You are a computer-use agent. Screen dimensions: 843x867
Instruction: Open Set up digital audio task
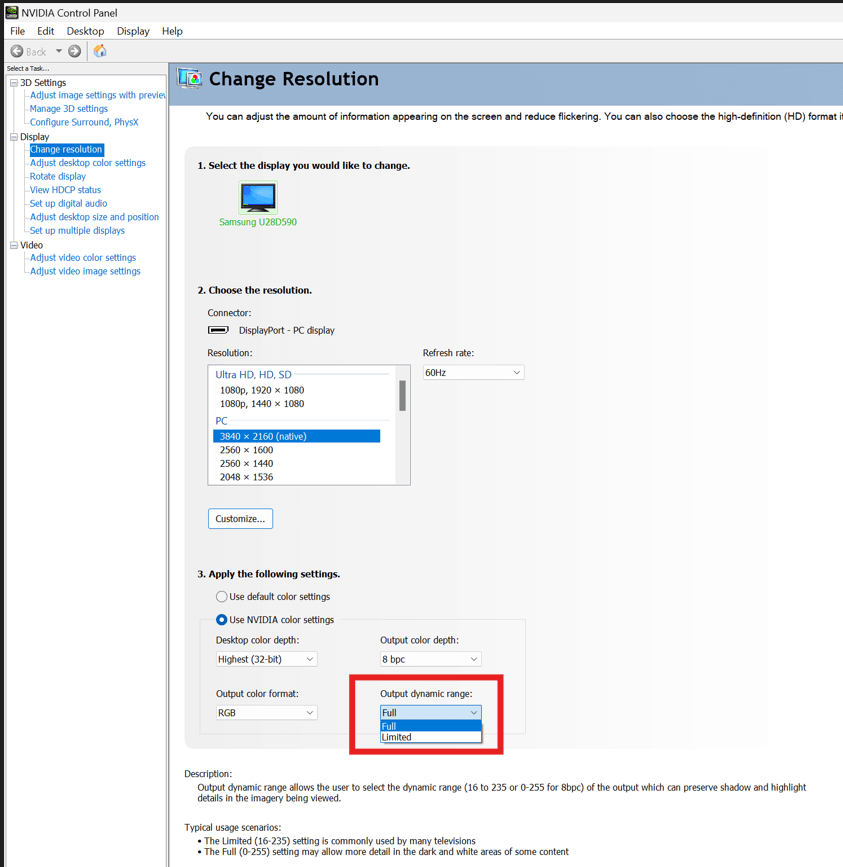tap(69, 203)
